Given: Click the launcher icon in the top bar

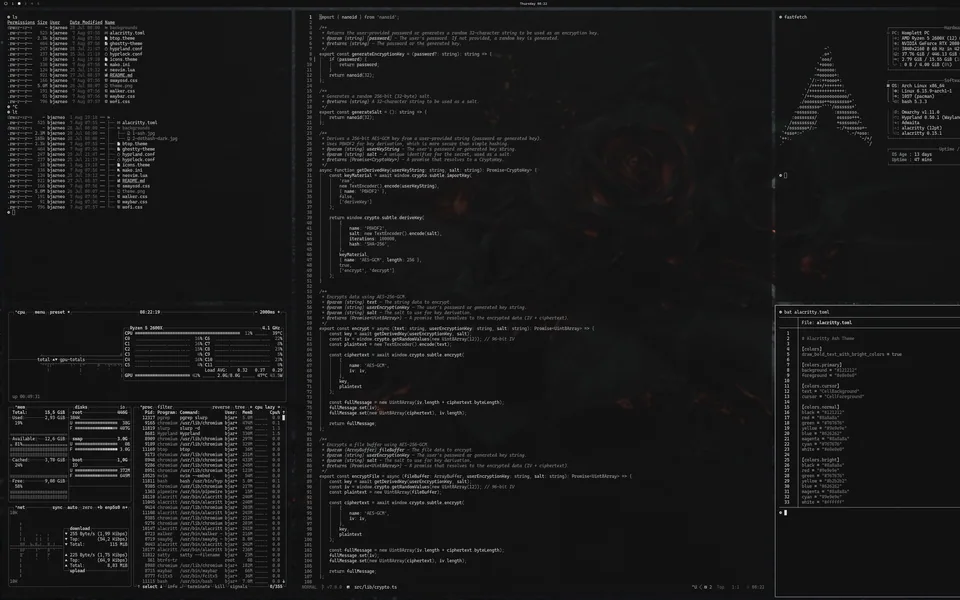Looking at the screenshot, I should point(6,4).
